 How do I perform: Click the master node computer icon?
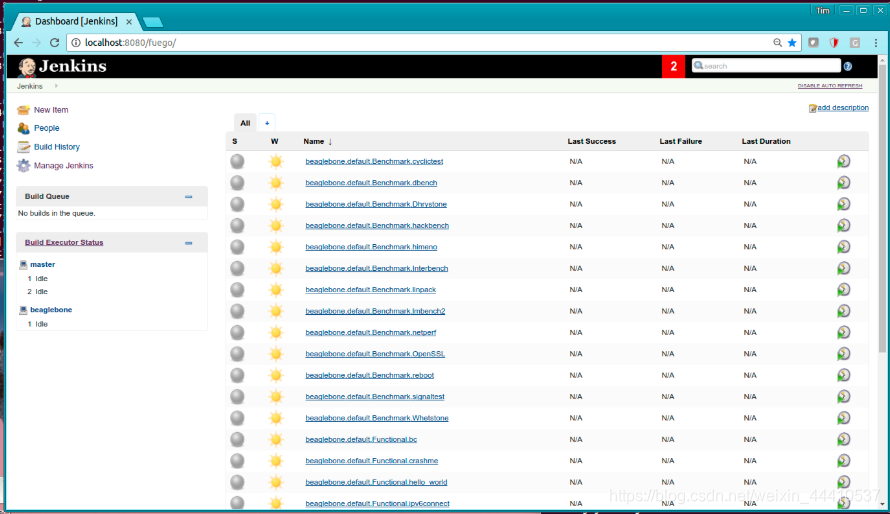click(x=23, y=264)
